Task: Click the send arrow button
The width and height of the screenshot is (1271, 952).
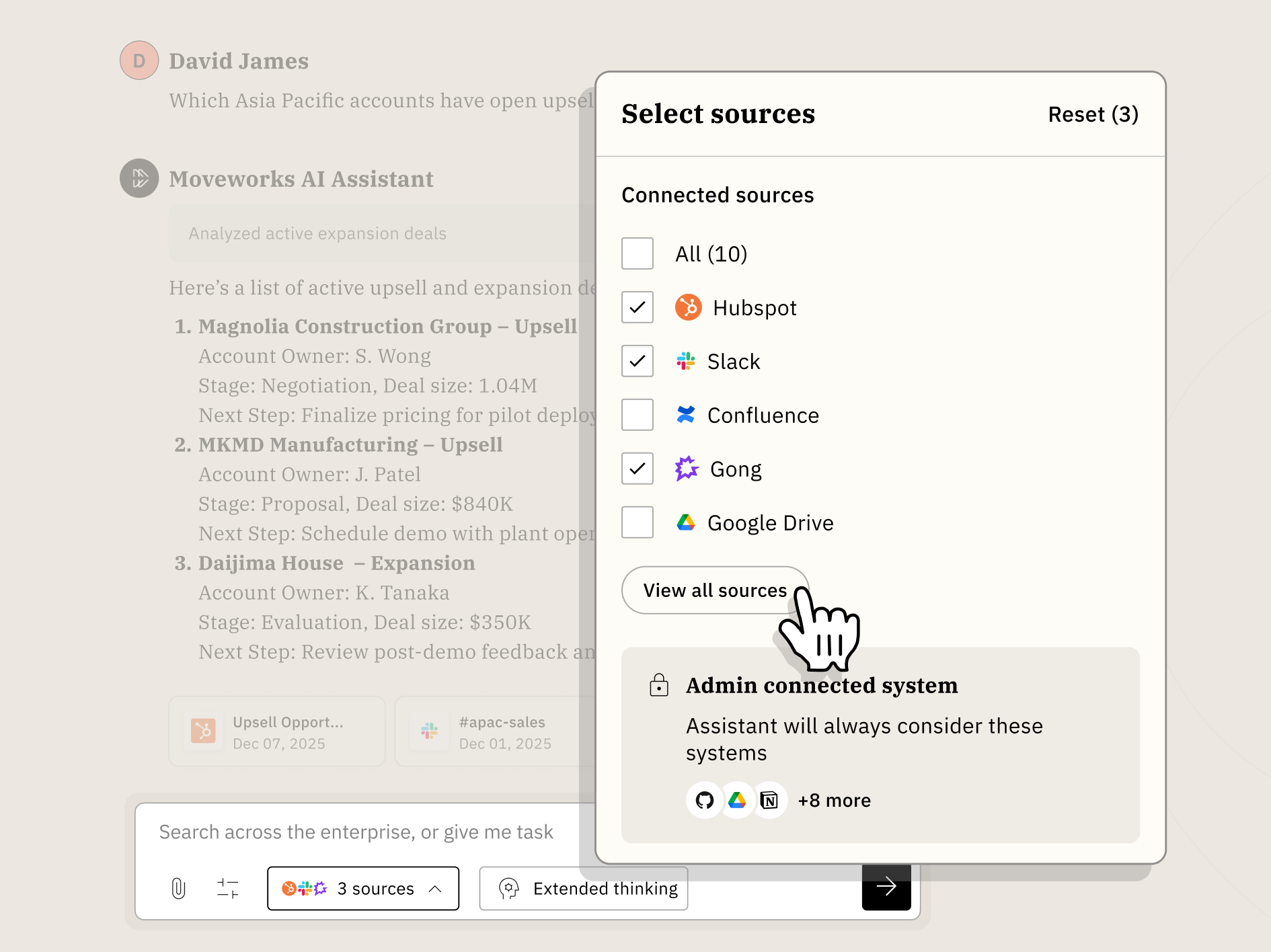Action: point(886,887)
